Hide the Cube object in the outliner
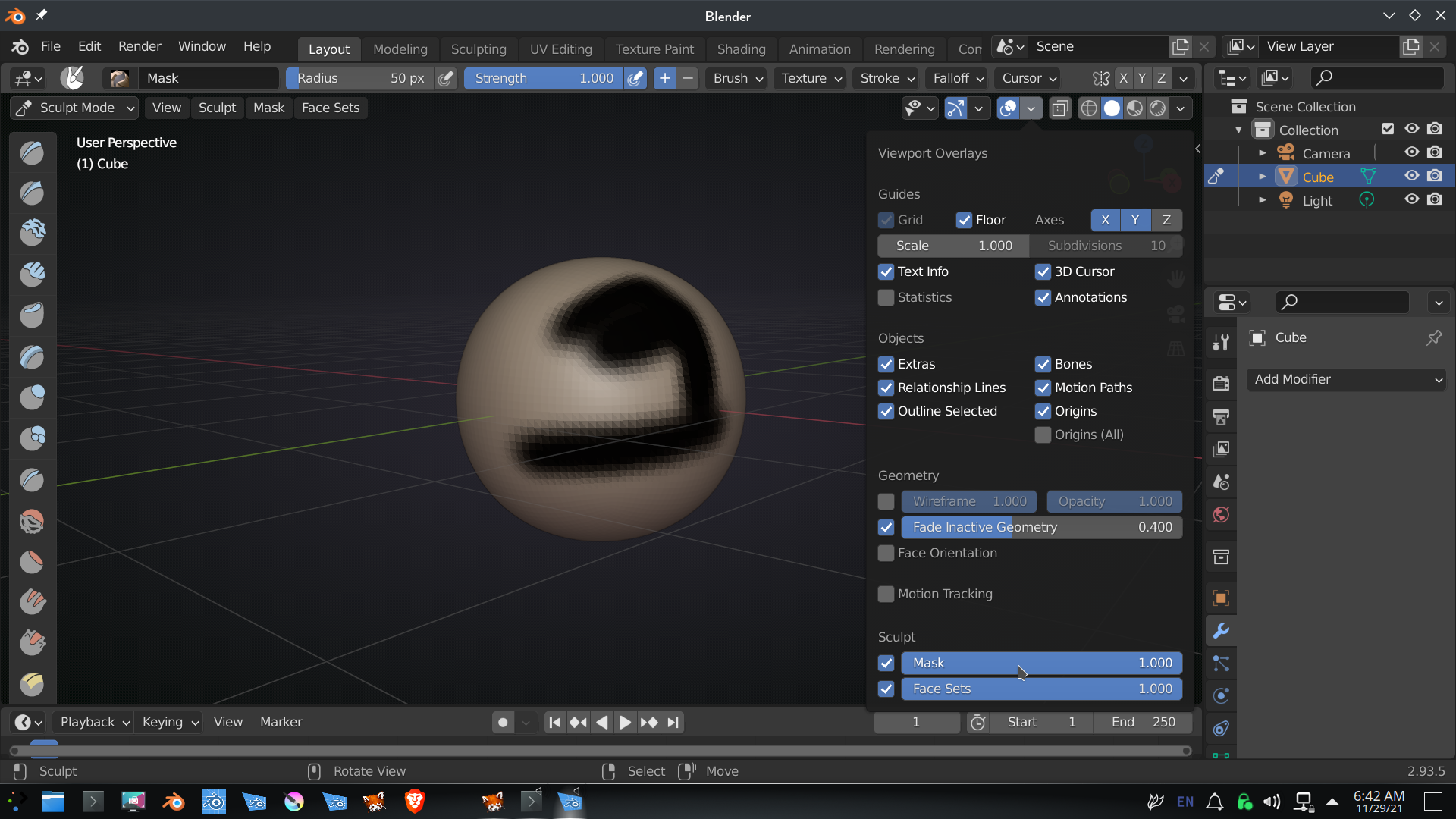The image size is (1456, 819). pyautogui.click(x=1411, y=176)
